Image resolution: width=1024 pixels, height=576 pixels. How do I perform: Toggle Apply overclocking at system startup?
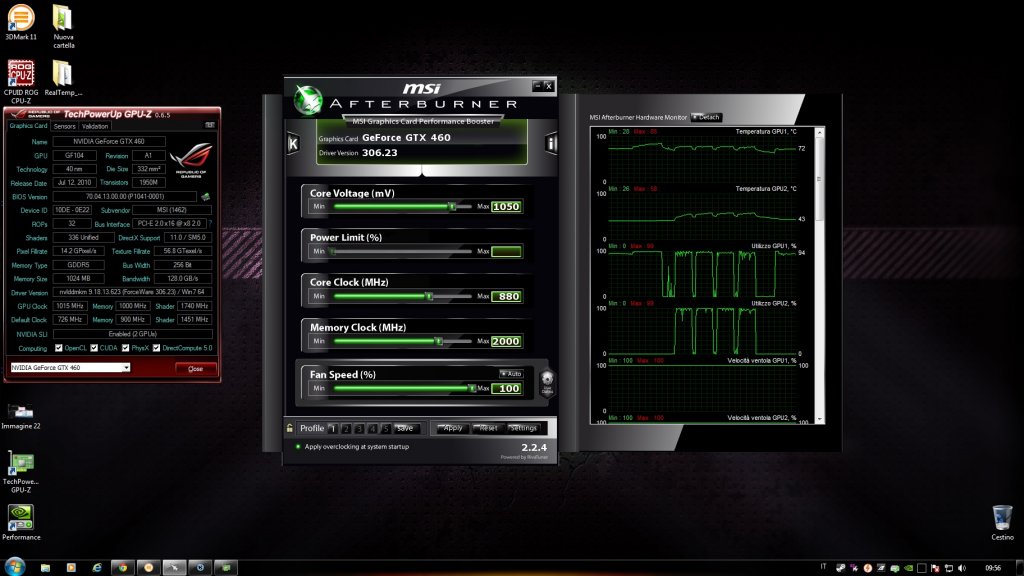point(298,447)
